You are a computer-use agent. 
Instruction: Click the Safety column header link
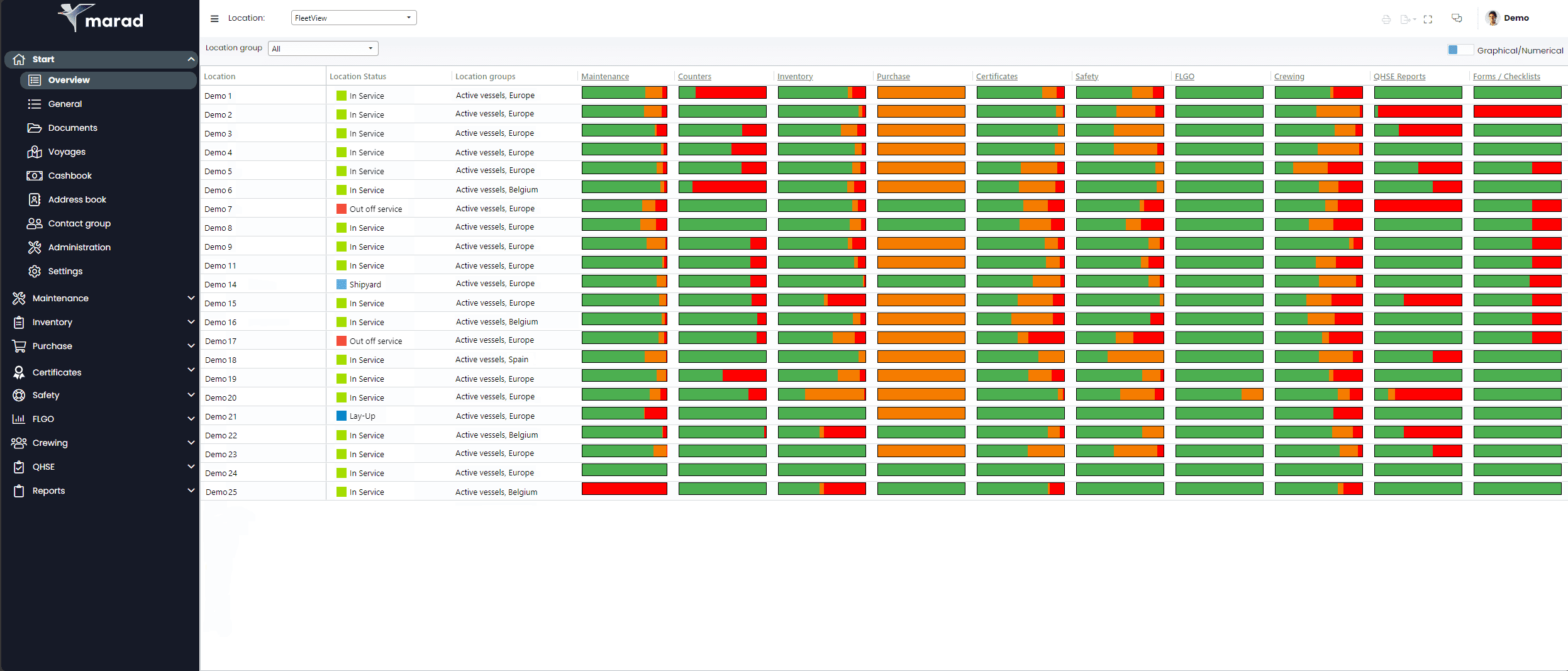tap(1087, 76)
